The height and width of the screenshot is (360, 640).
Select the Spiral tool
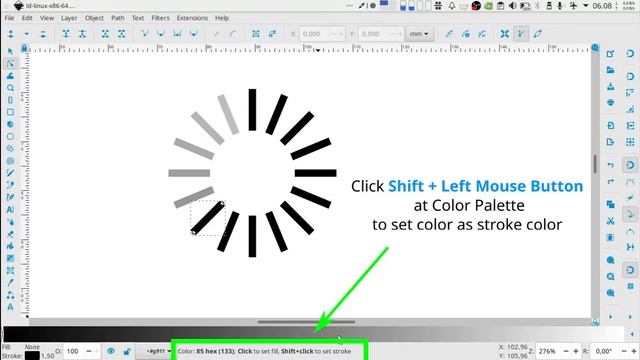10,161
